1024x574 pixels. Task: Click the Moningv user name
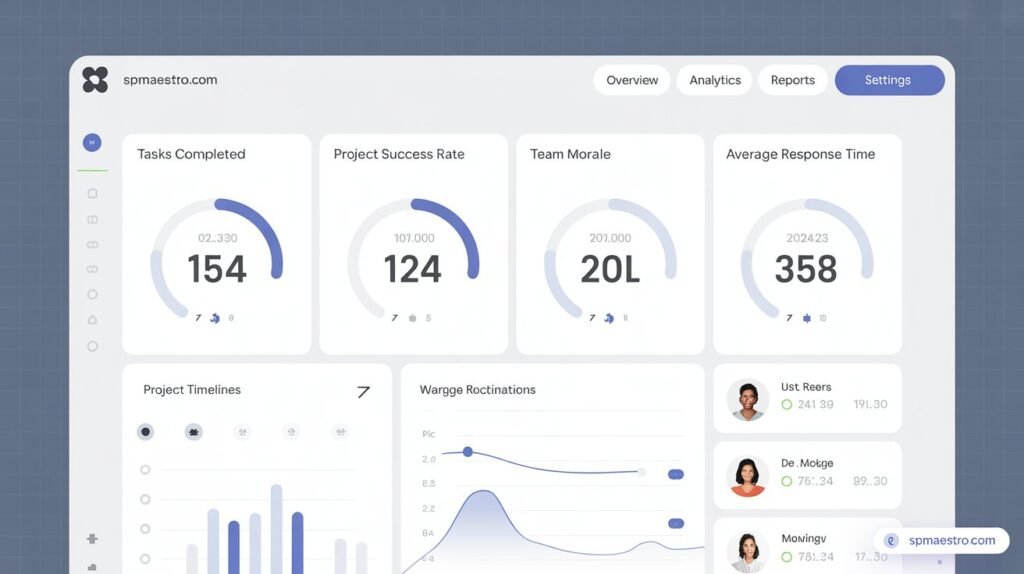pyautogui.click(x=803, y=538)
